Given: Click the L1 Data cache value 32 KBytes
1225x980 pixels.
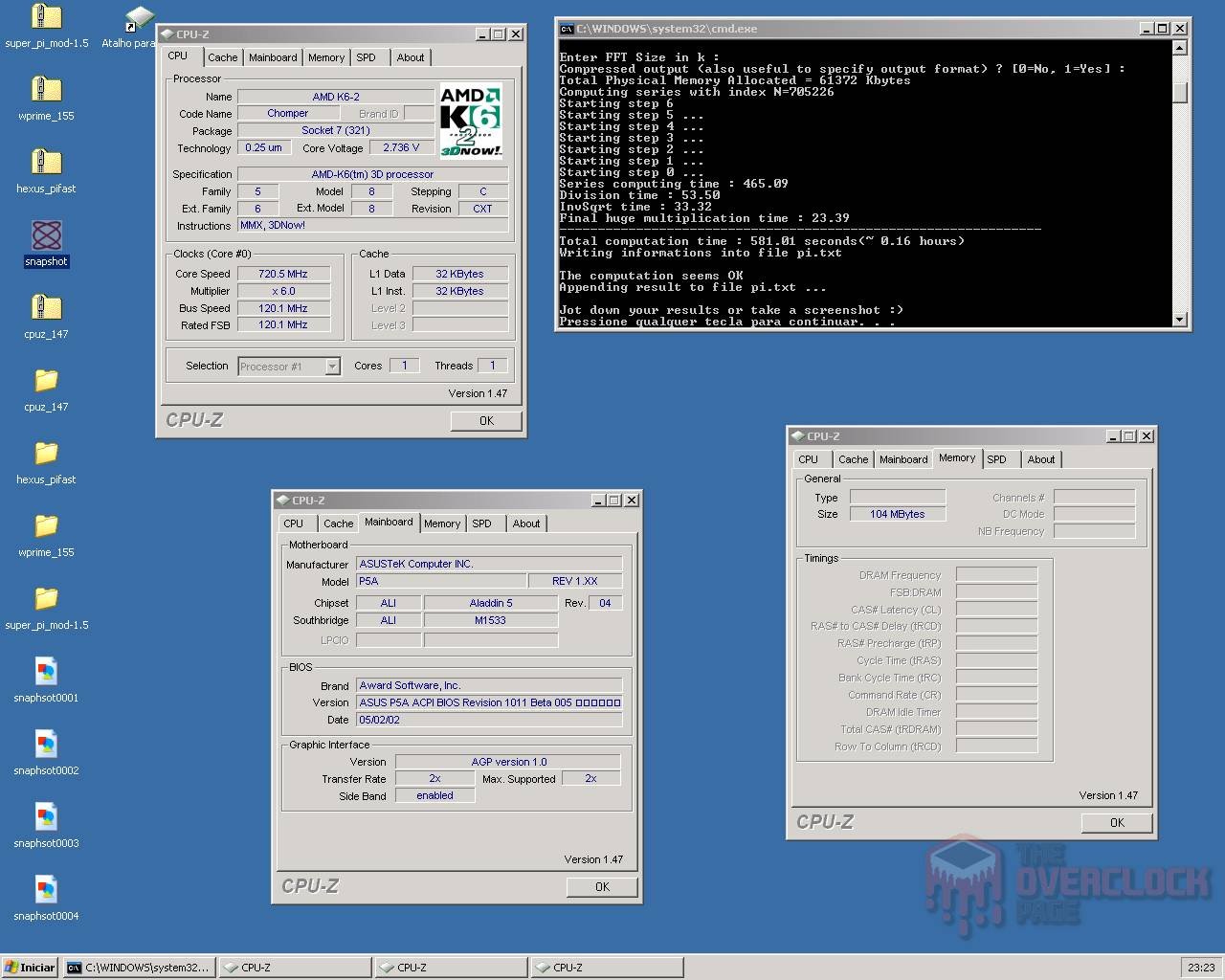Looking at the screenshot, I should 460,274.
